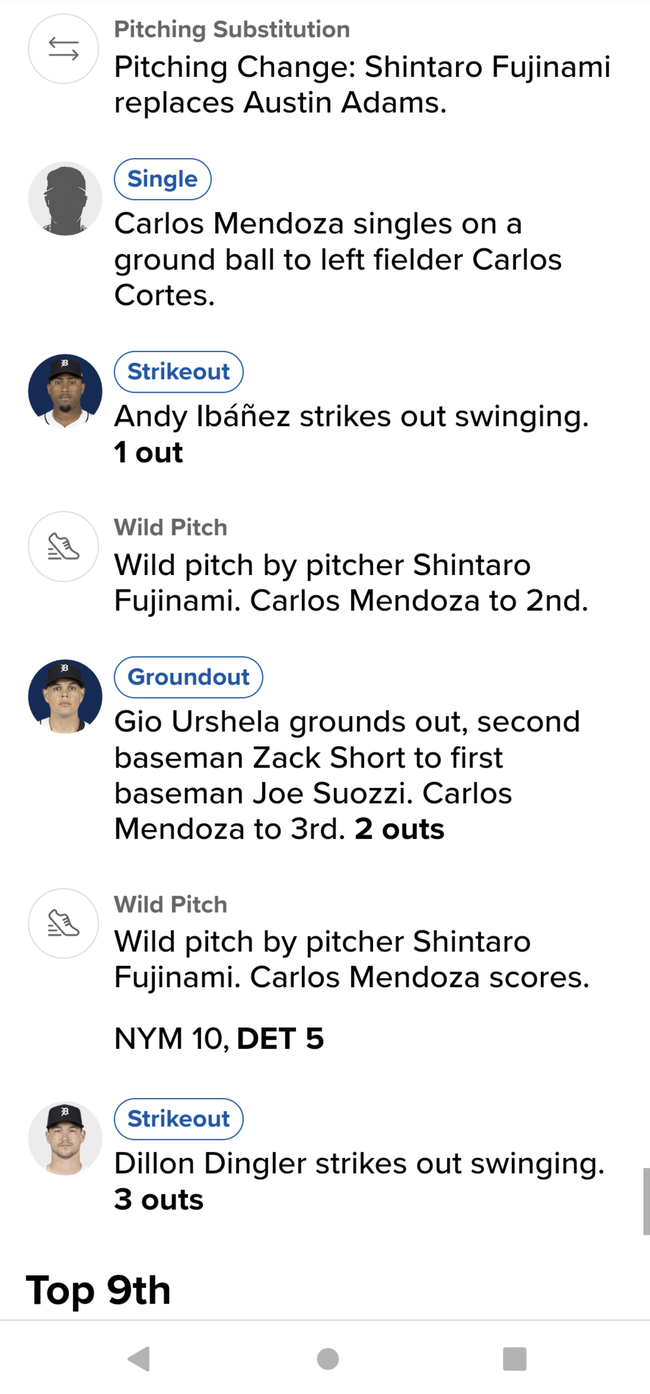Select Dillon Dingler's Strikeout badge
Viewport: 650px width, 1394px height.
(x=178, y=1119)
